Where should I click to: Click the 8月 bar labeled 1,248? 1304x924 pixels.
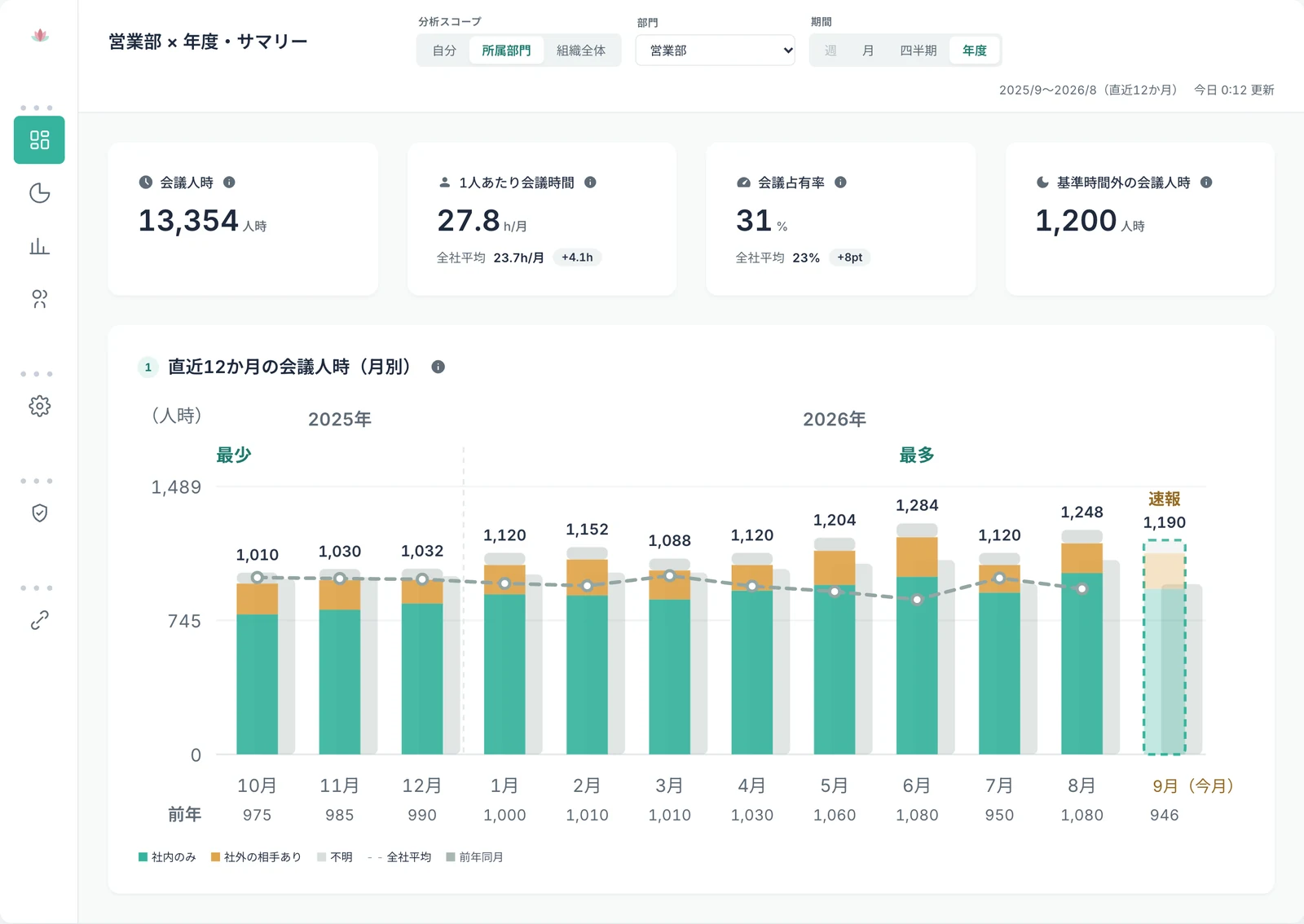[x=1082, y=642]
